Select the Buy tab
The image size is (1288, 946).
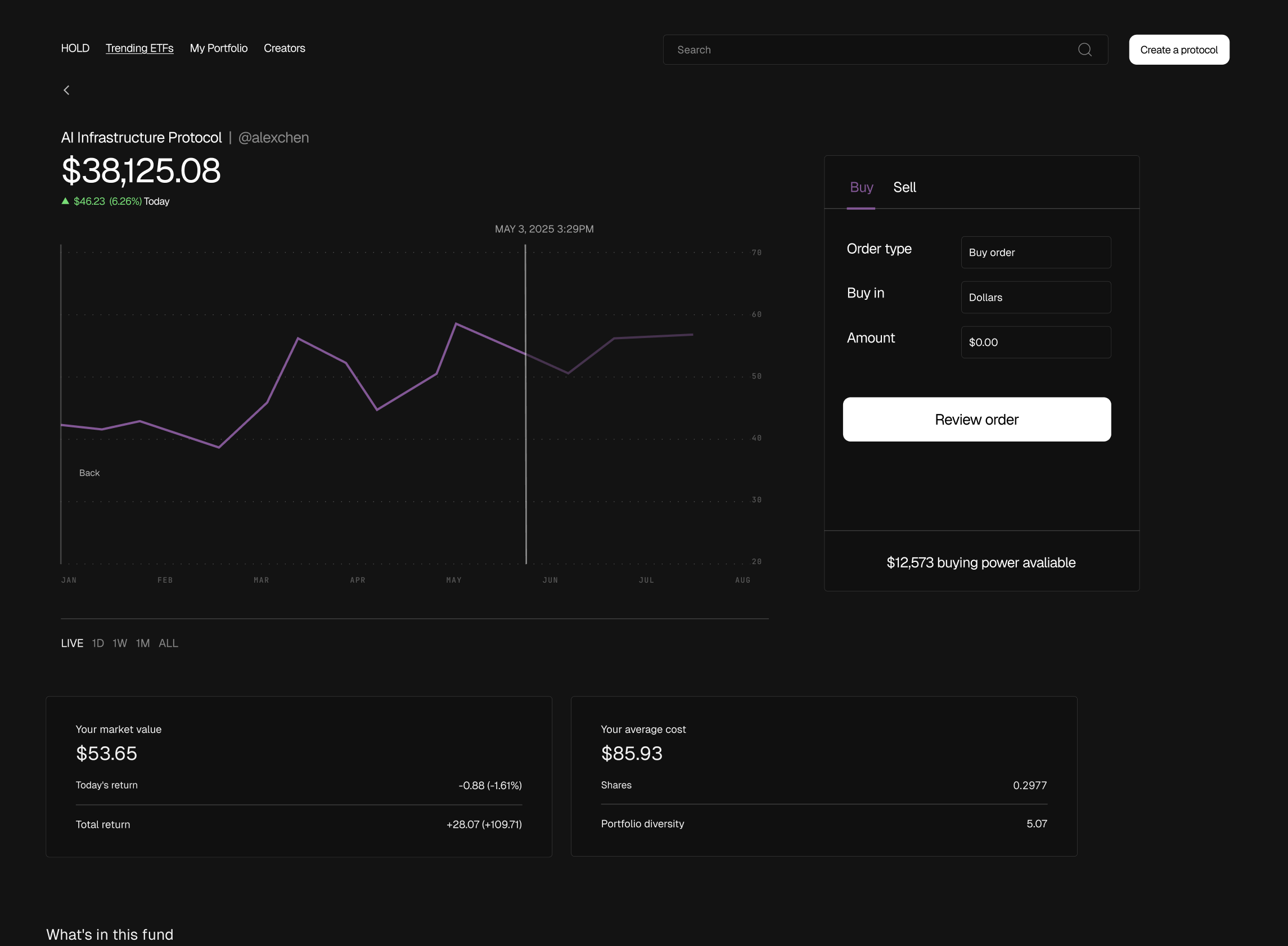point(861,187)
